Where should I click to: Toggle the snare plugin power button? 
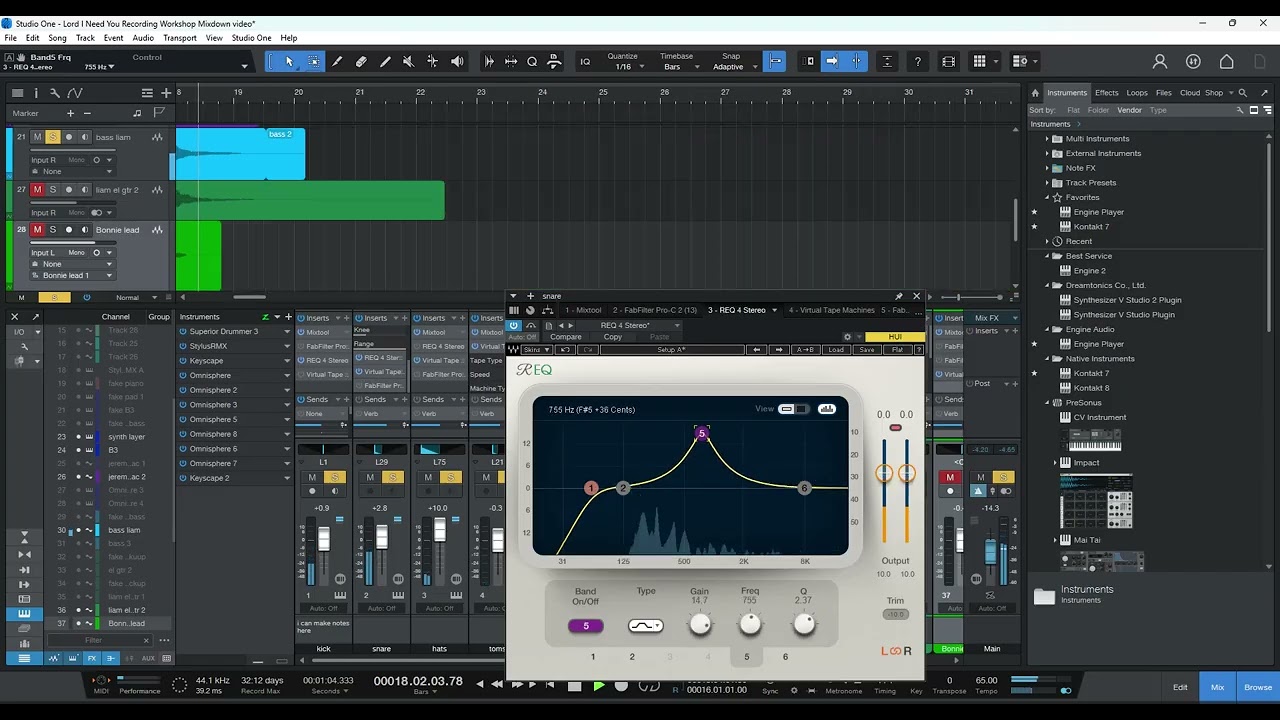pyautogui.click(x=514, y=325)
